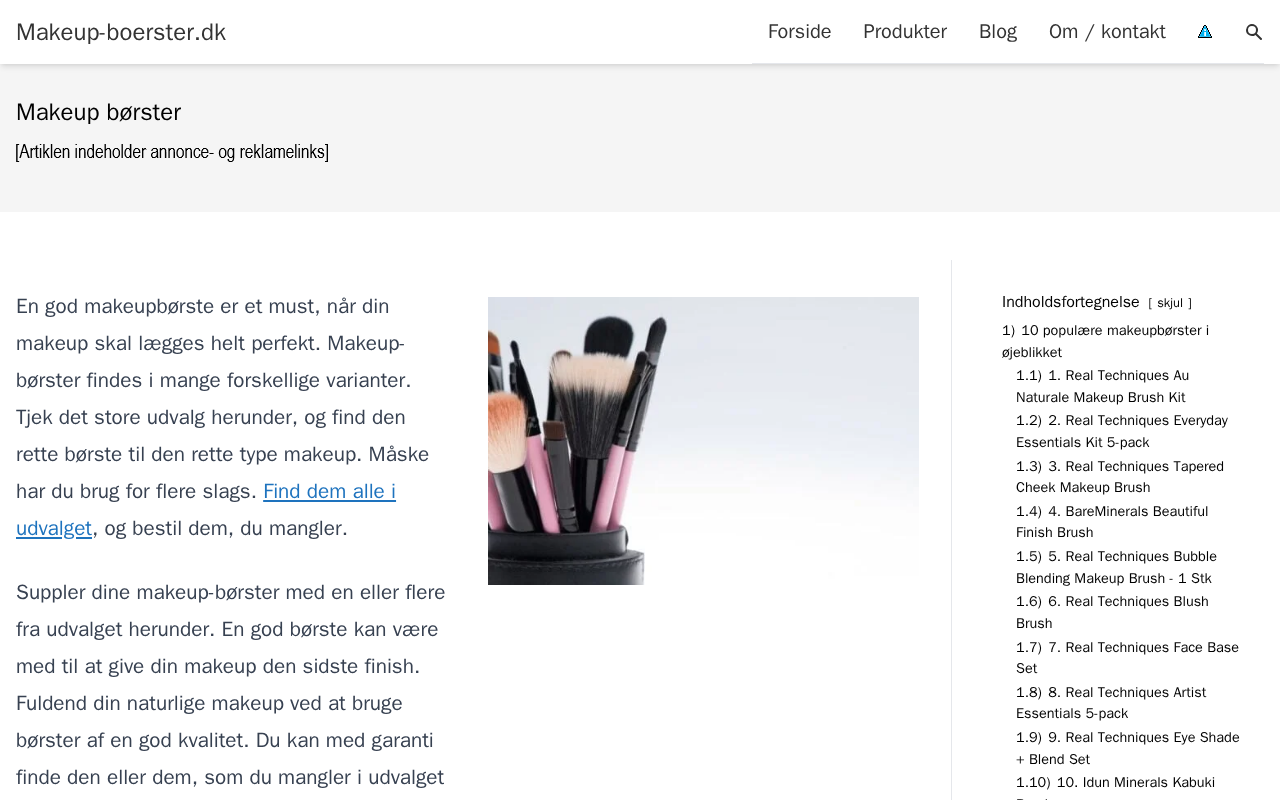Click the blue warning triangle icon

pyautogui.click(x=1205, y=32)
